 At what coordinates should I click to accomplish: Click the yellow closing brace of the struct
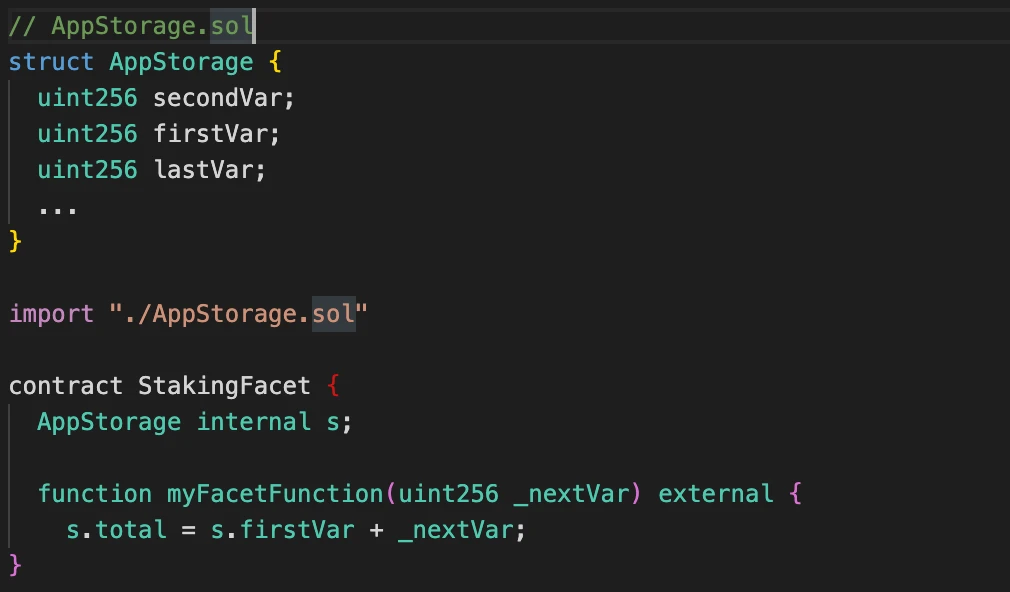(15, 241)
